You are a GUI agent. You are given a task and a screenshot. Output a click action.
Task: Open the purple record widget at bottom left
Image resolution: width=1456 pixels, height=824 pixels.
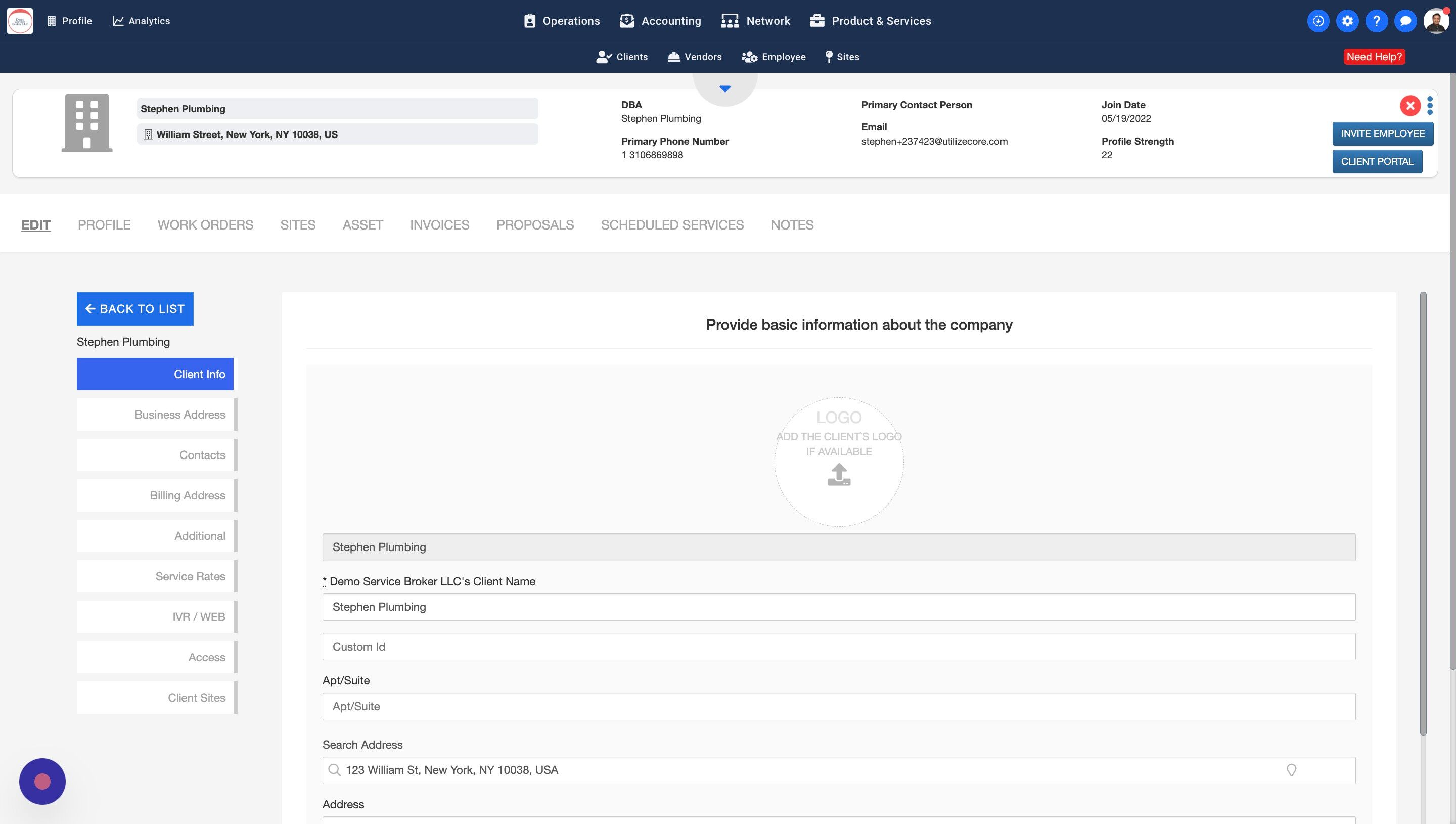(42, 782)
